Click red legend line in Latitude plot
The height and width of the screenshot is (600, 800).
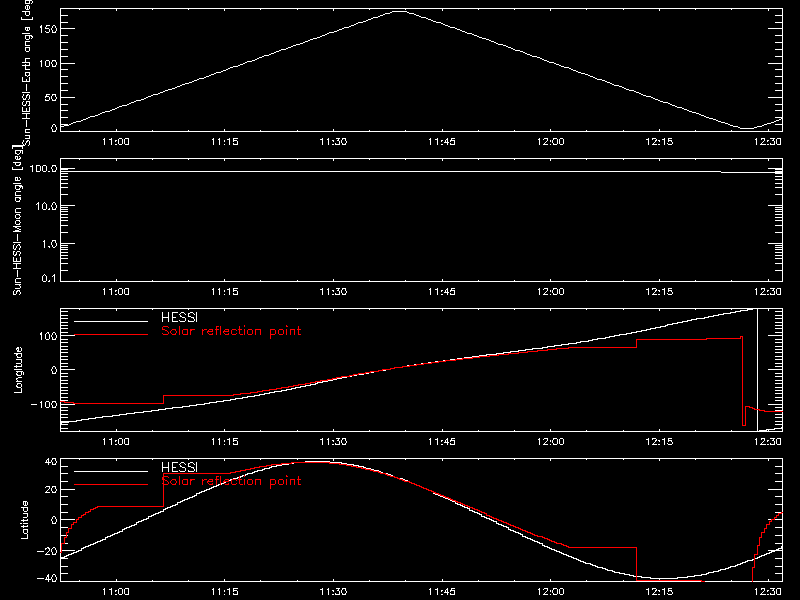click(x=111, y=484)
